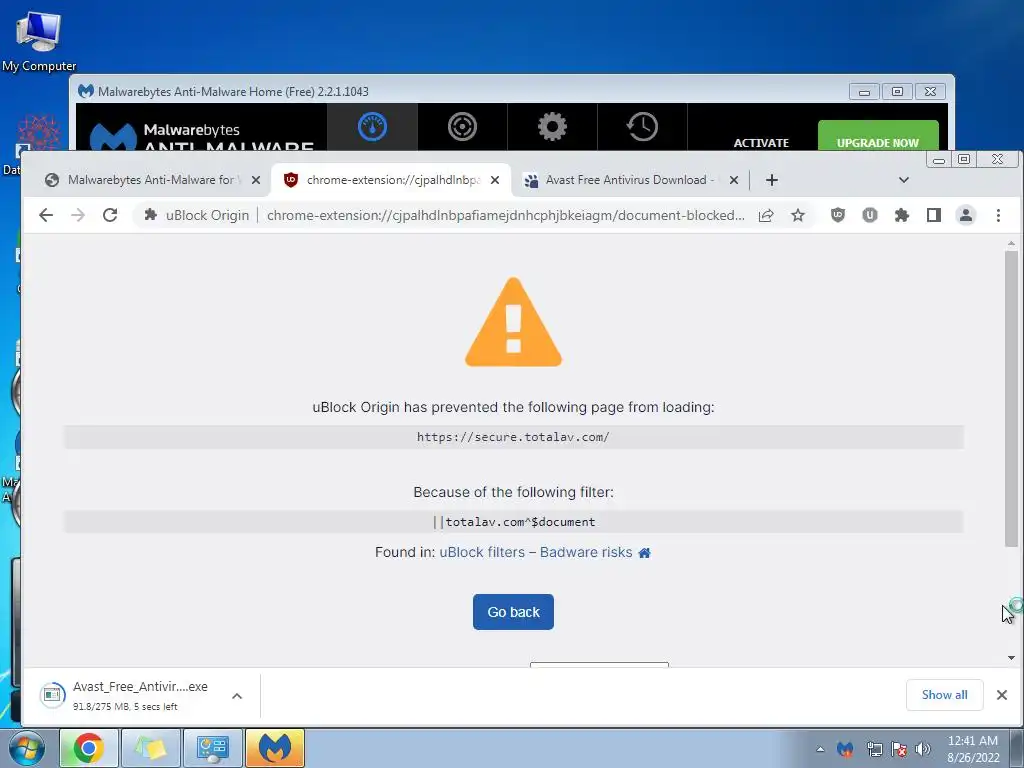Close the chrome-extension blocked tab
This screenshot has height=768, width=1024.
(495, 180)
